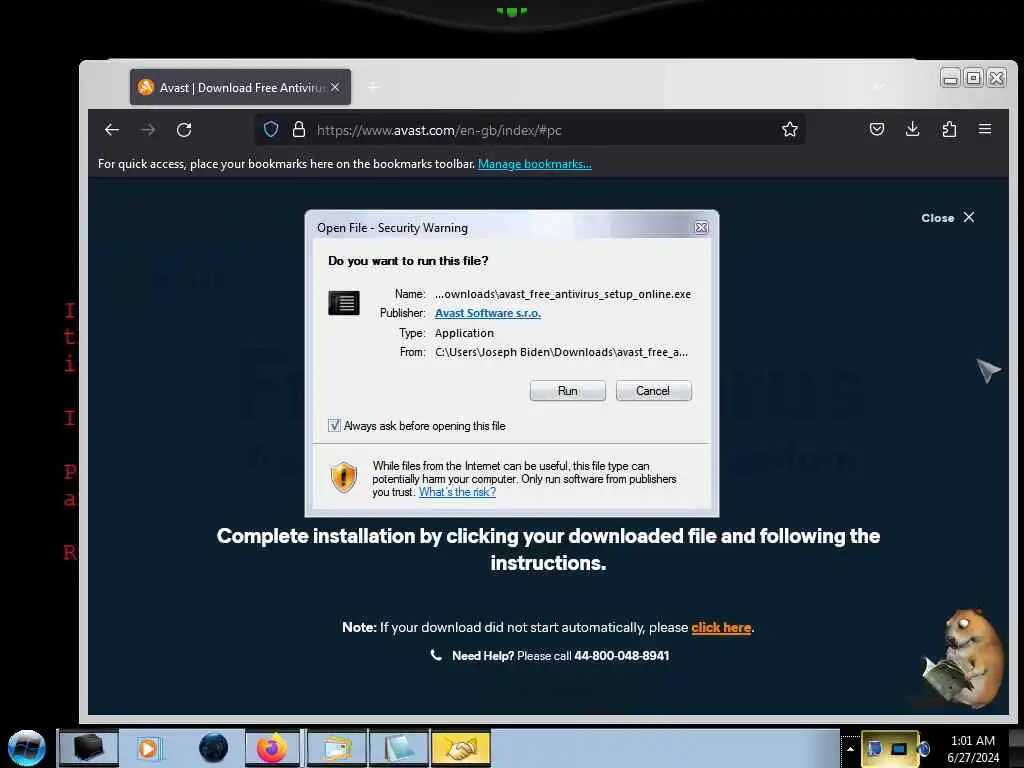Reload the Avast page

coord(184,129)
